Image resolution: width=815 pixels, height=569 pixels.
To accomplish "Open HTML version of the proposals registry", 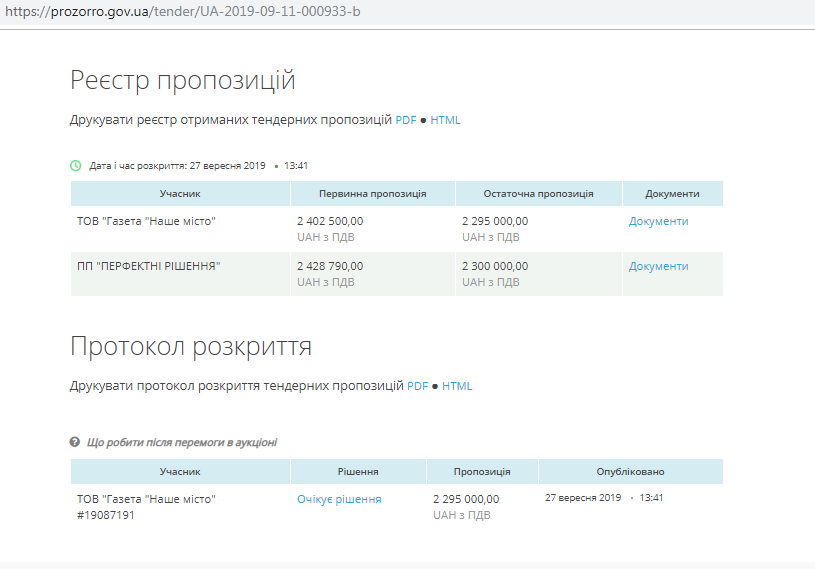I will (446, 120).
